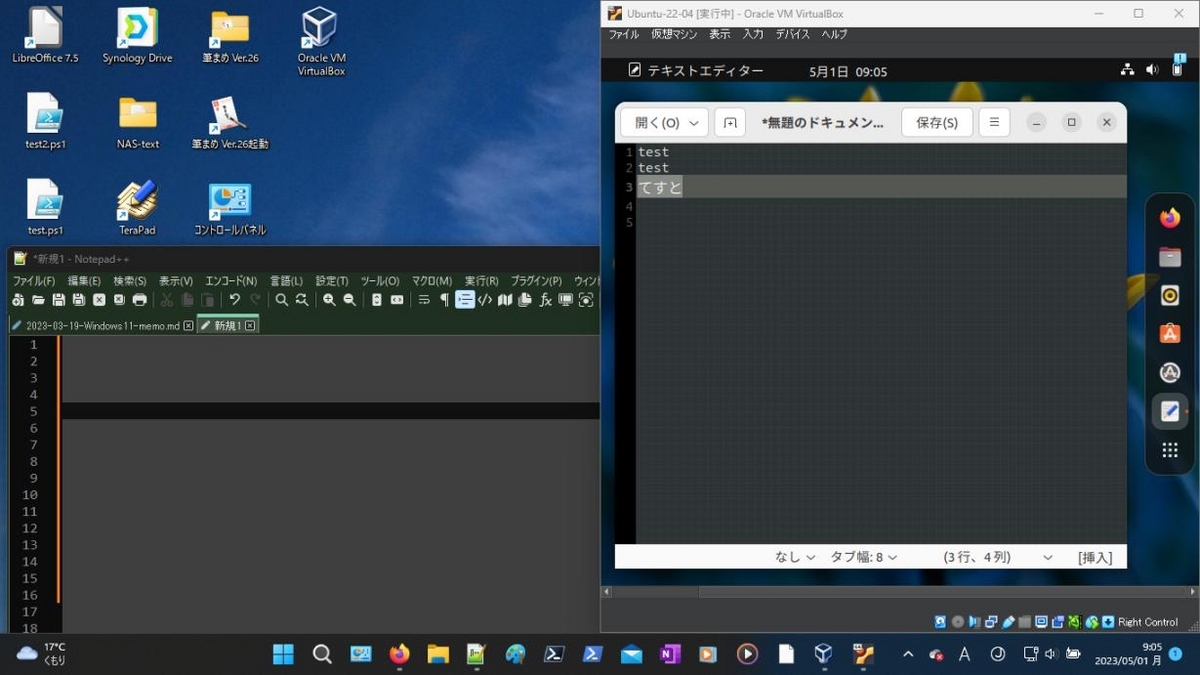Open the 編集(E) menu in Notepad++
The height and width of the screenshot is (675, 1200).
[x=84, y=281]
